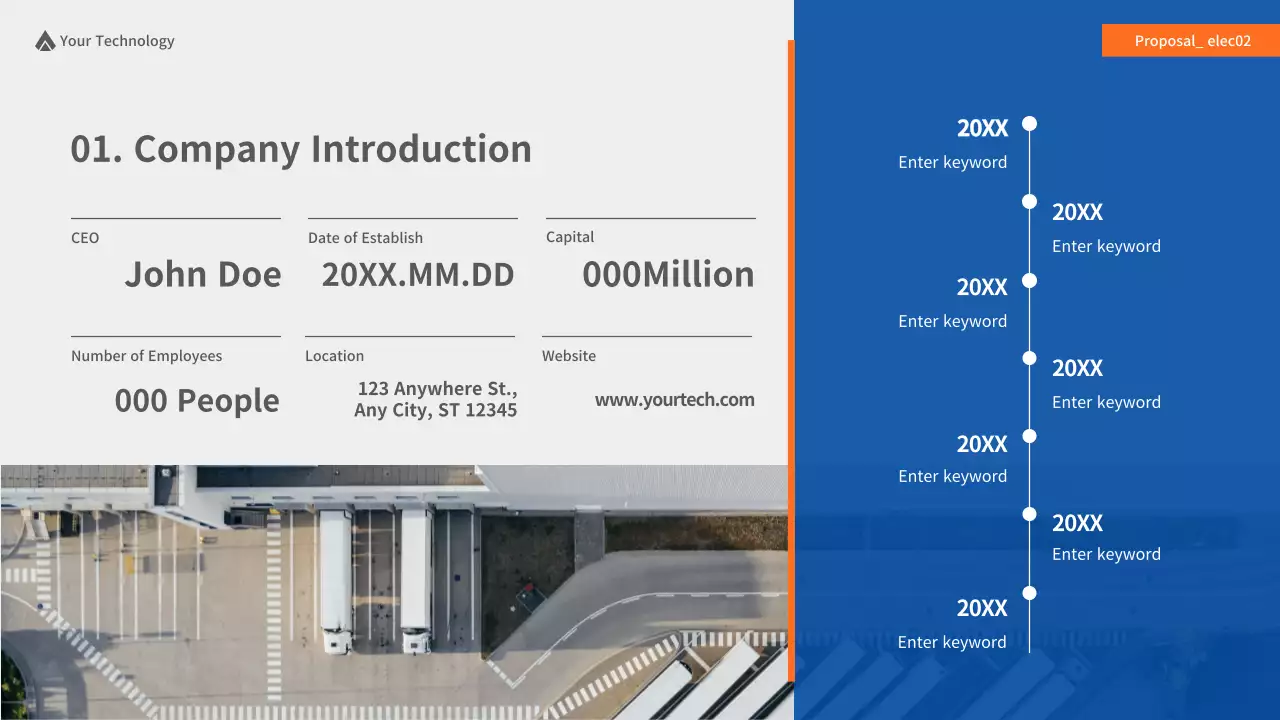Click the orange Proposal_ elec02 tag
The height and width of the screenshot is (720, 1280).
click(1191, 40)
